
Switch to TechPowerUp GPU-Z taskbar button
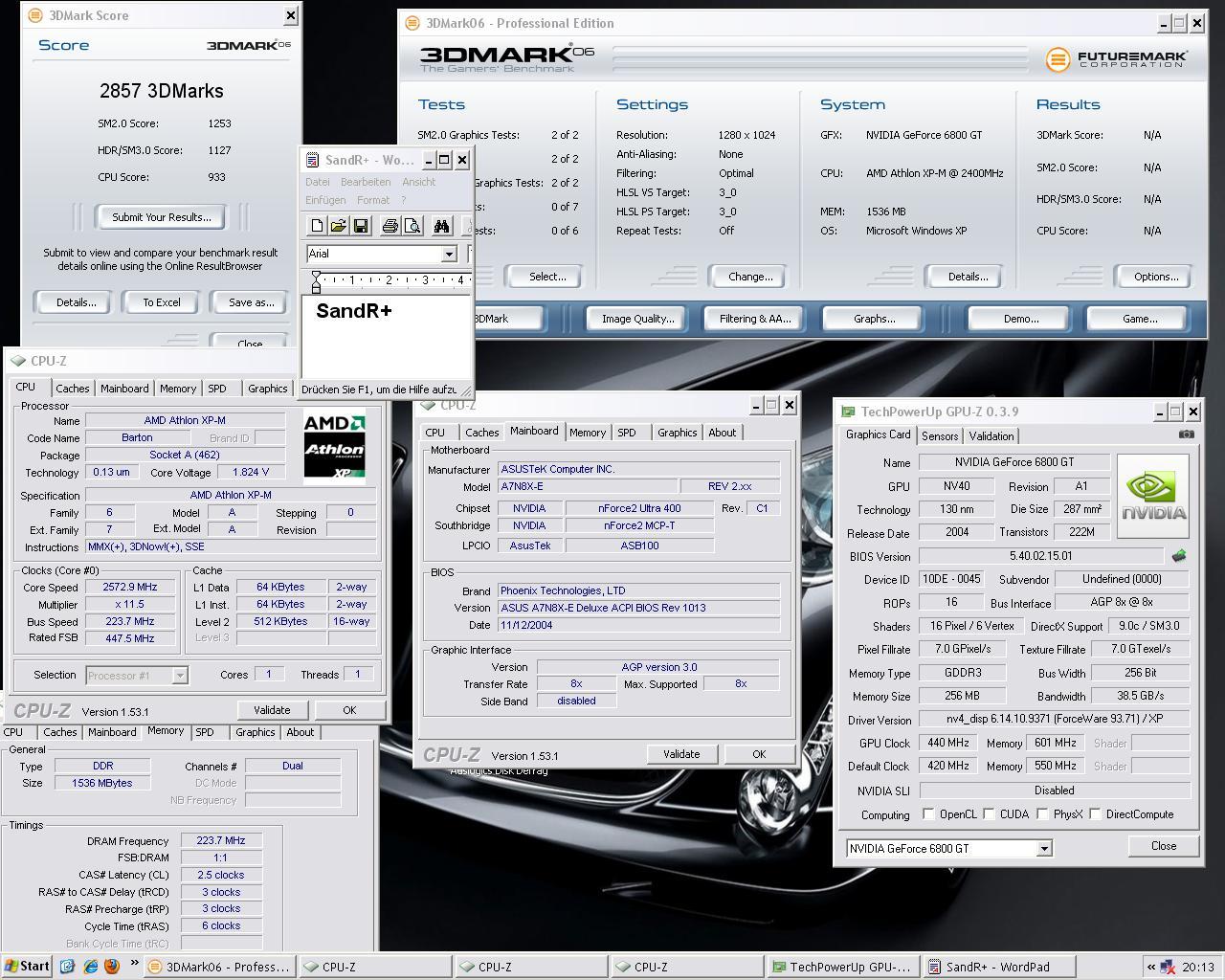(846, 967)
